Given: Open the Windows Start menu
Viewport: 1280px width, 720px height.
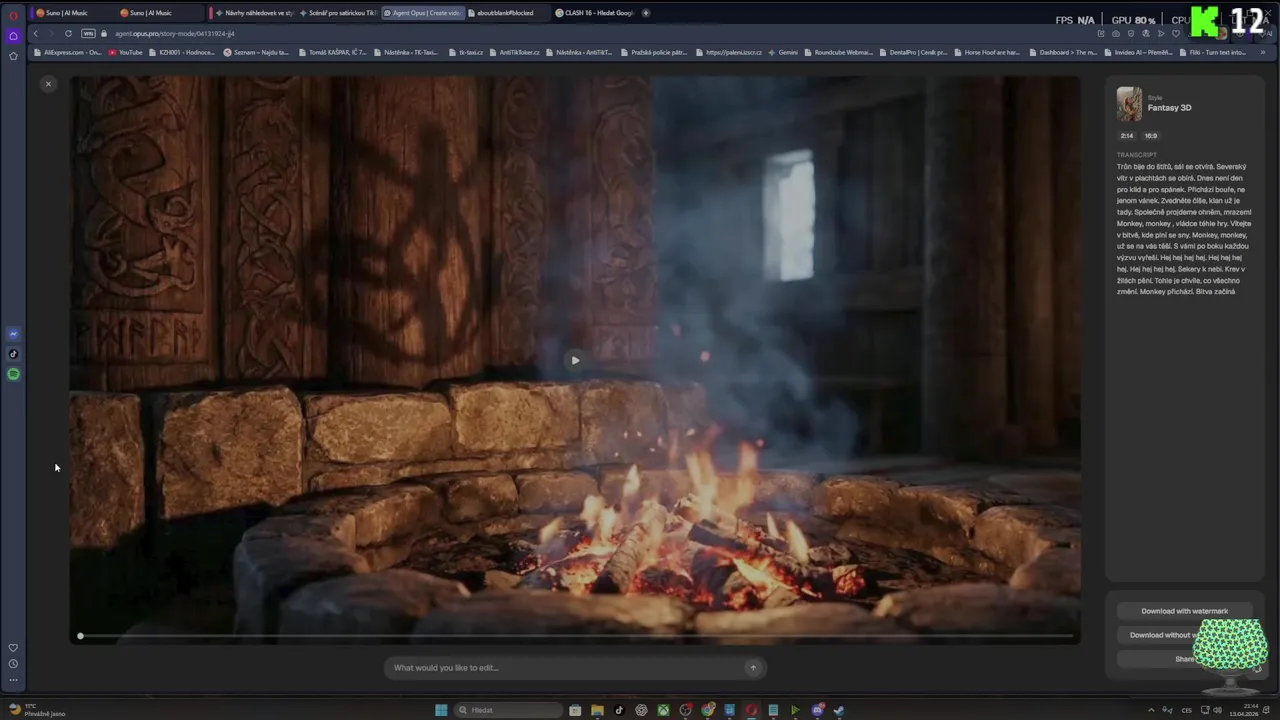Looking at the screenshot, I should click(x=440, y=710).
